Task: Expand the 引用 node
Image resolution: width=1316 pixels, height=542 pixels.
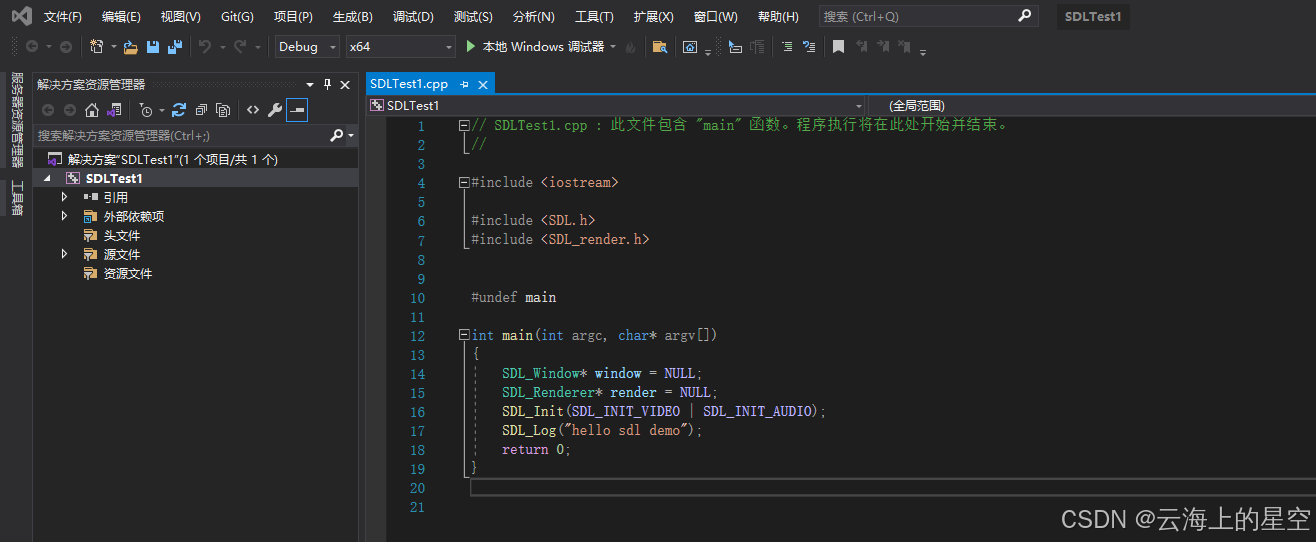Action: (x=64, y=197)
